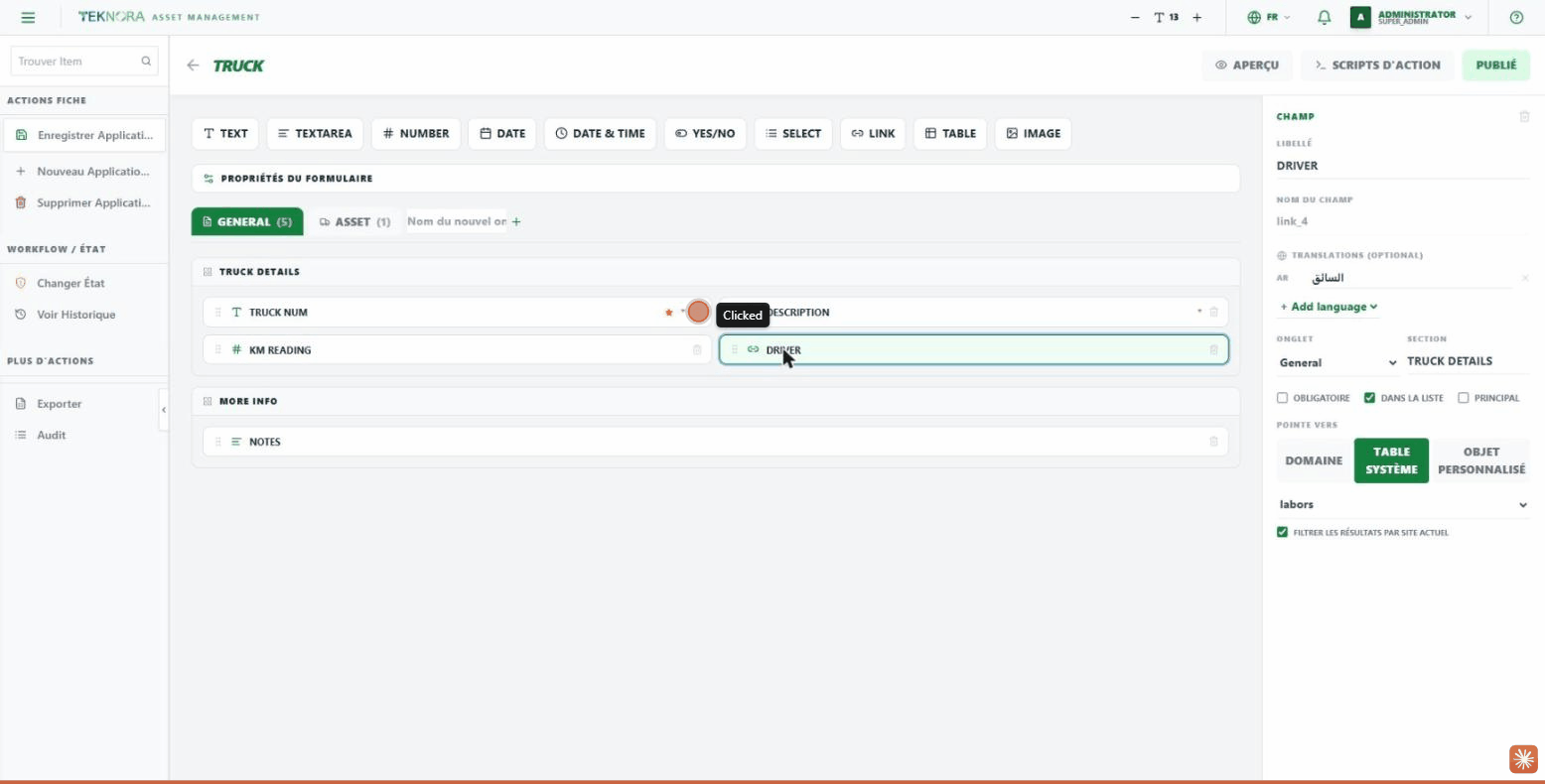
Task: Add a TABLE field
Action: pyautogui.click(x=950, y=134)
